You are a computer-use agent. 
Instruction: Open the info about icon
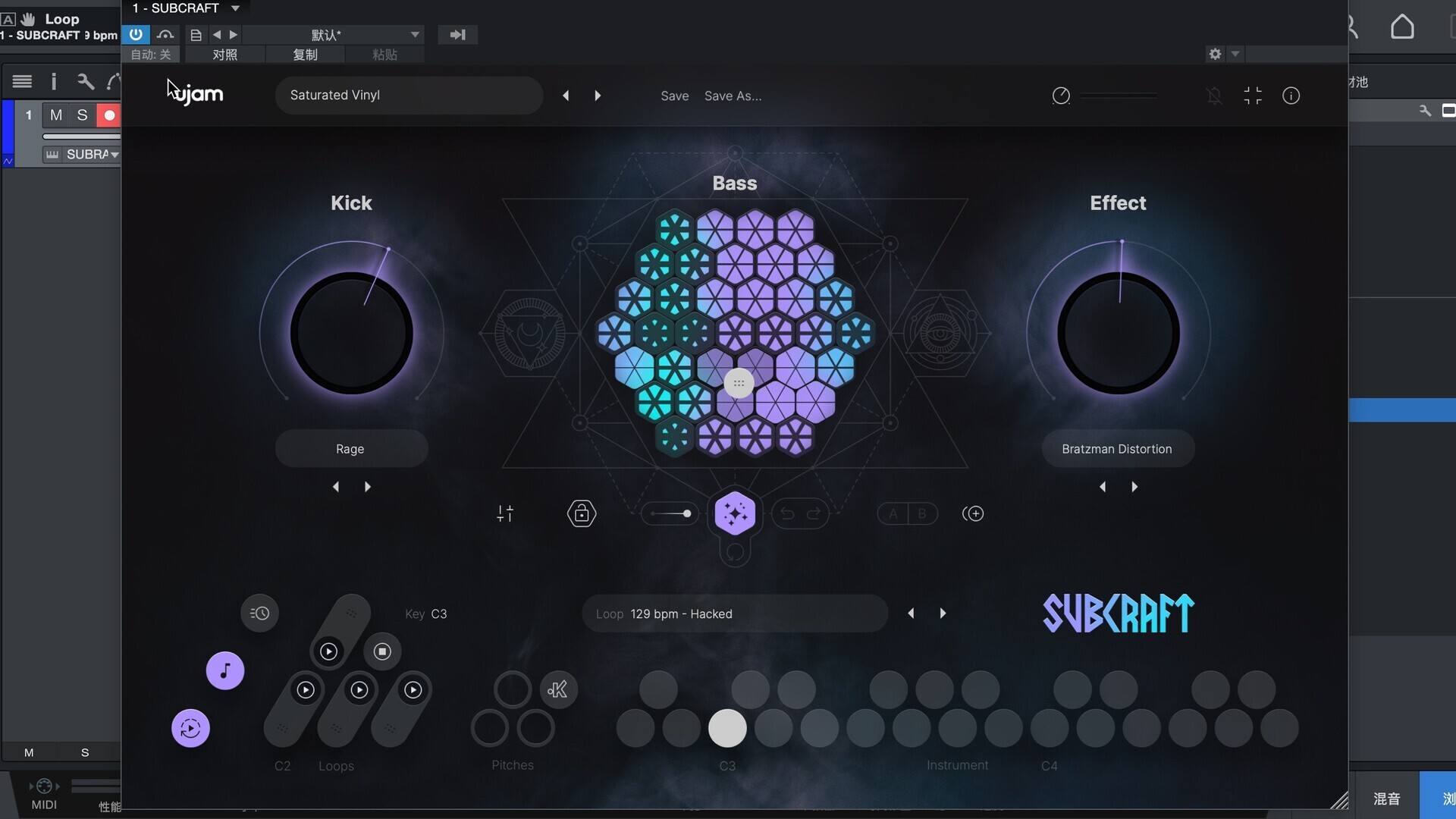tap(1291, 96)
